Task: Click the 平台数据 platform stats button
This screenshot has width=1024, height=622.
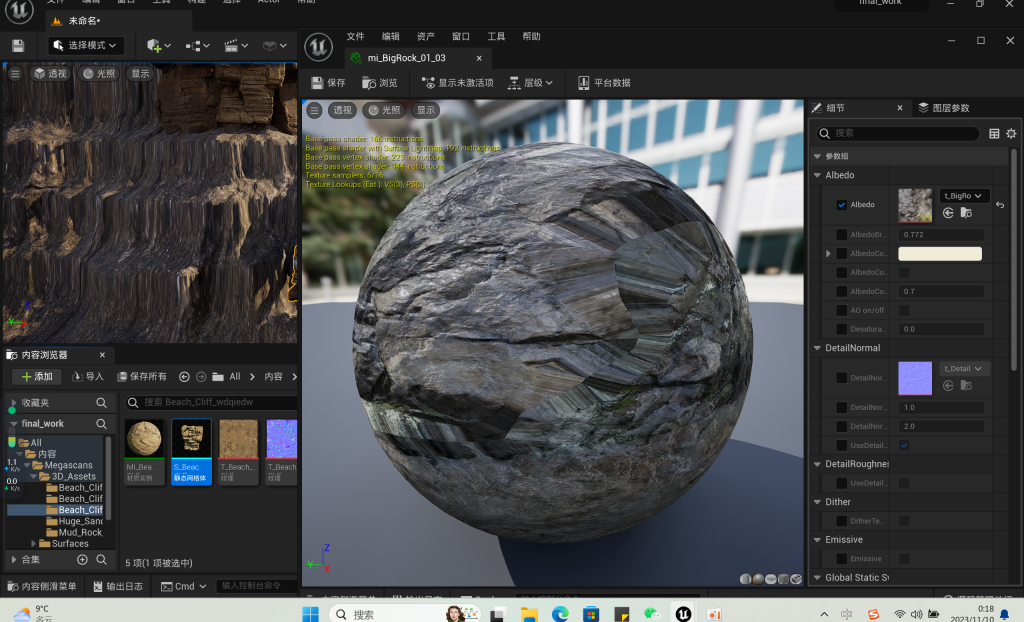Action: tap(604, 83)
